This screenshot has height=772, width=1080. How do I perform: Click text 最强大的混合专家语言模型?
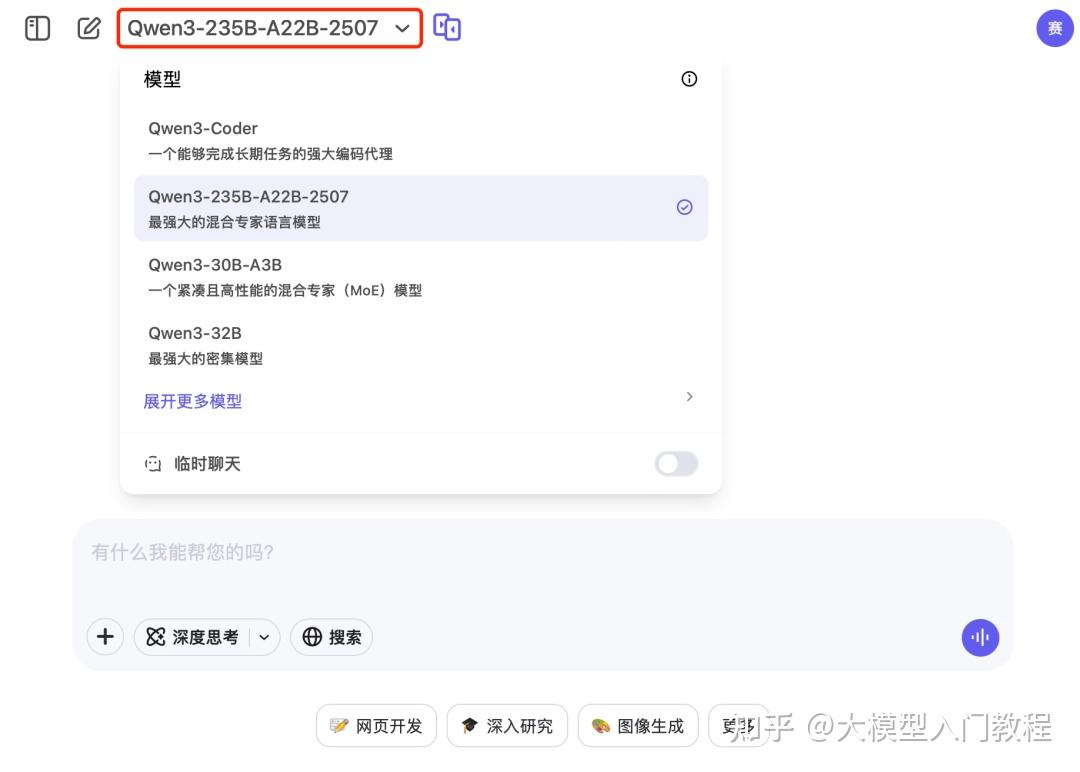click(x=235, y=222)
